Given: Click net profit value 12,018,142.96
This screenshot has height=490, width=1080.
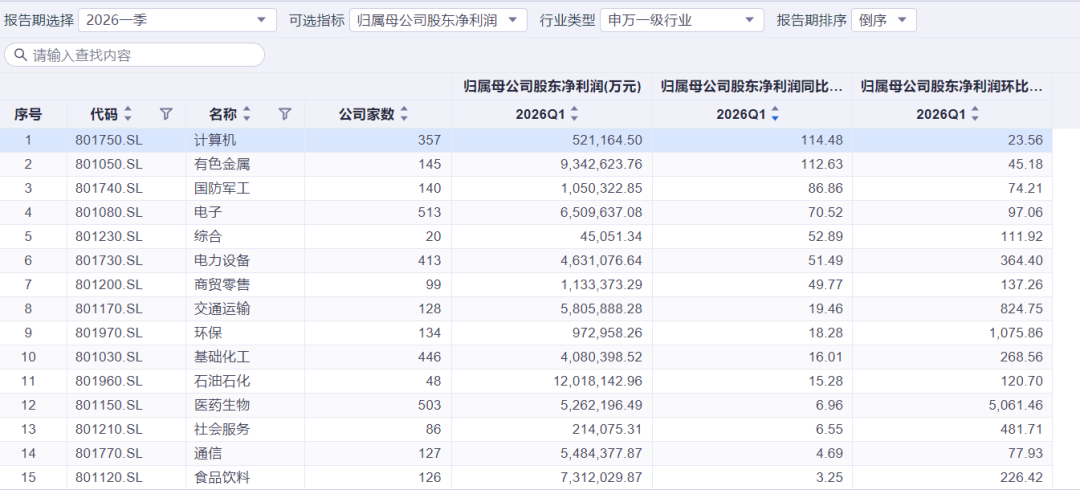Looking at the screenshot, I should (598, 382).
